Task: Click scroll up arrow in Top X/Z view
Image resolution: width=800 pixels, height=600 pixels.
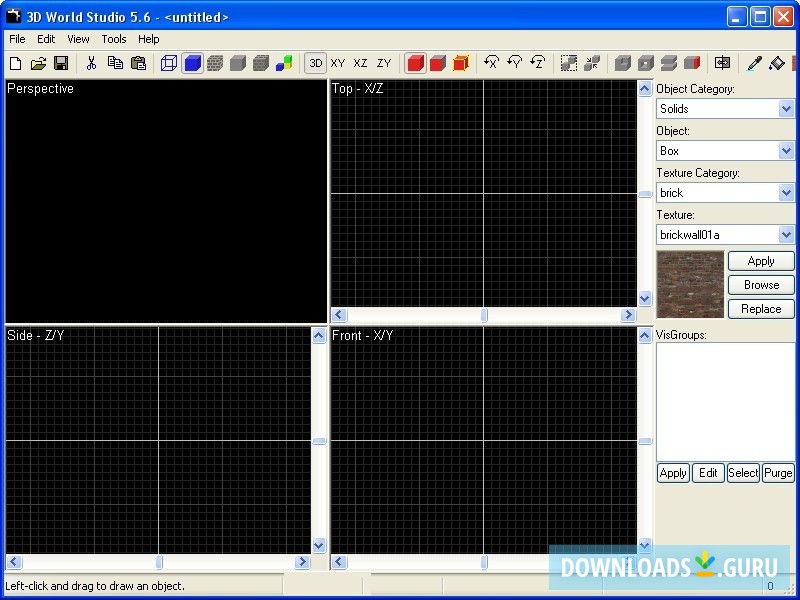Action: (x=645, y=89)
